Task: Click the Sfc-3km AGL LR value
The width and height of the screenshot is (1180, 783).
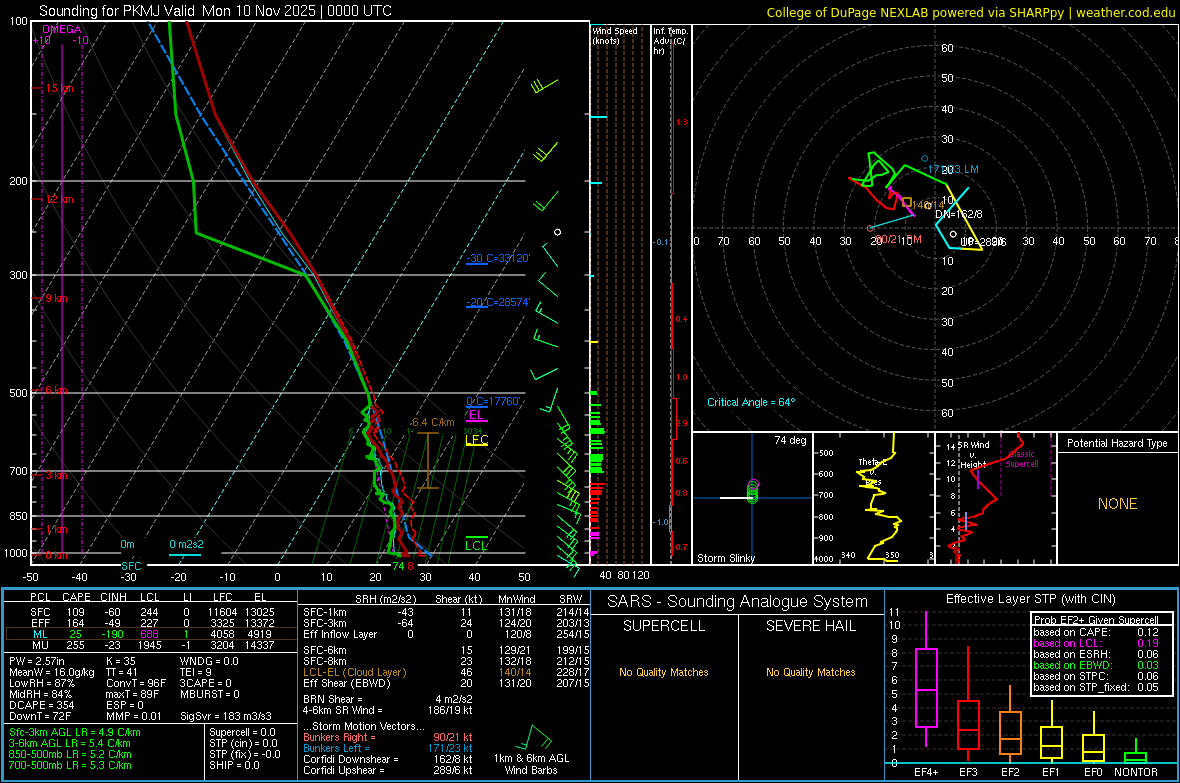Action: (x=75, y=732)
